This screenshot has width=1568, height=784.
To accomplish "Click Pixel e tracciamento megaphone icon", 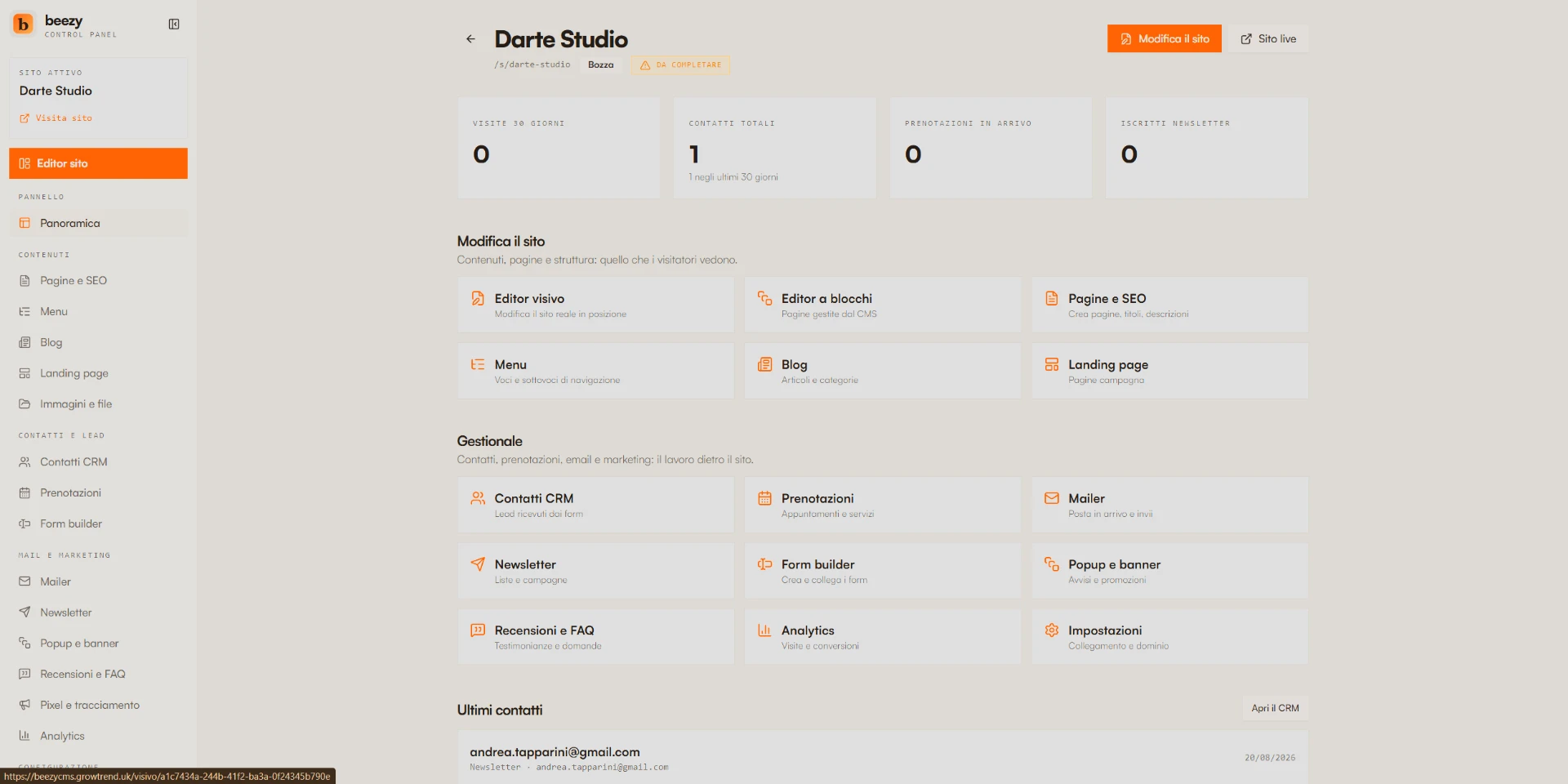I will click(x=24, y=706).
